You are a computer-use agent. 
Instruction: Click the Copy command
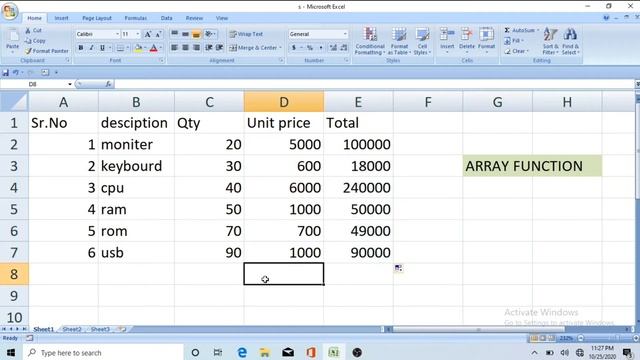click(x=35, y=41)
